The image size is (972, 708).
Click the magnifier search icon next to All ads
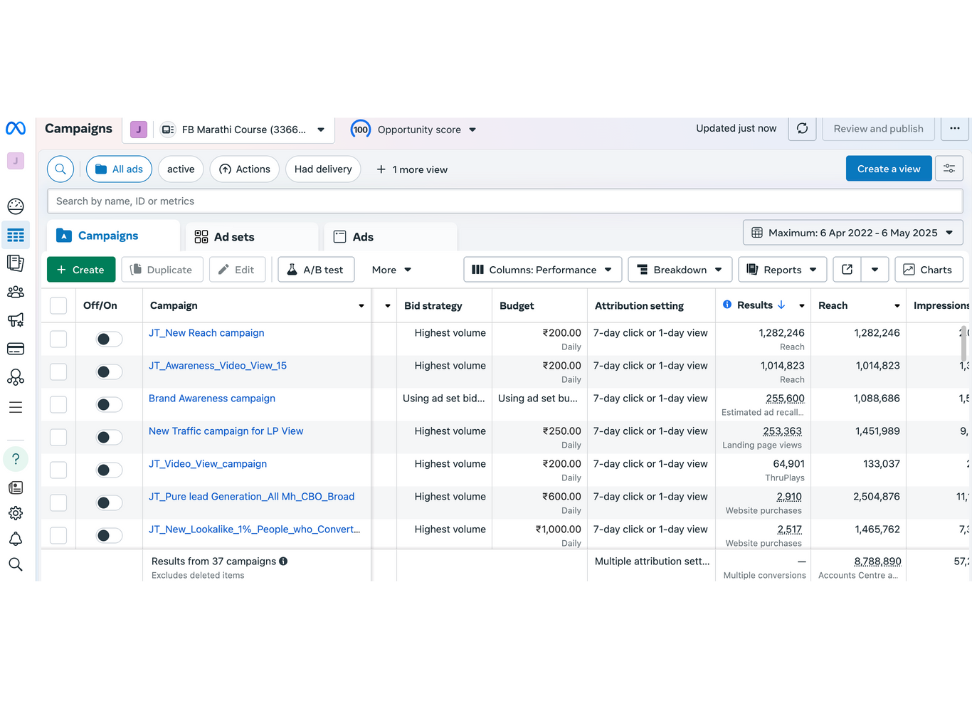(61, 169)
